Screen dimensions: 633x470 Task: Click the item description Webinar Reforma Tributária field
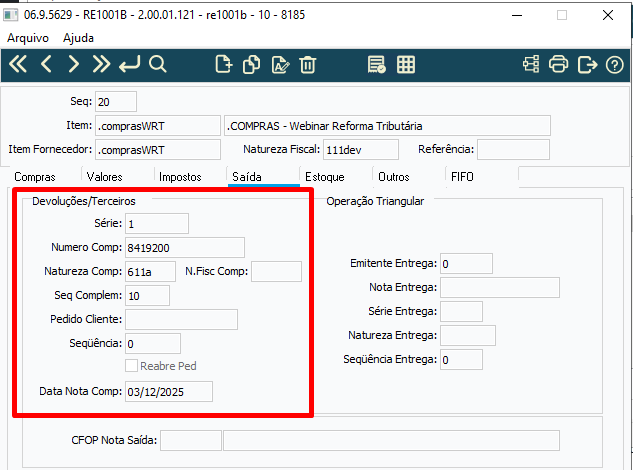point(388,126)
